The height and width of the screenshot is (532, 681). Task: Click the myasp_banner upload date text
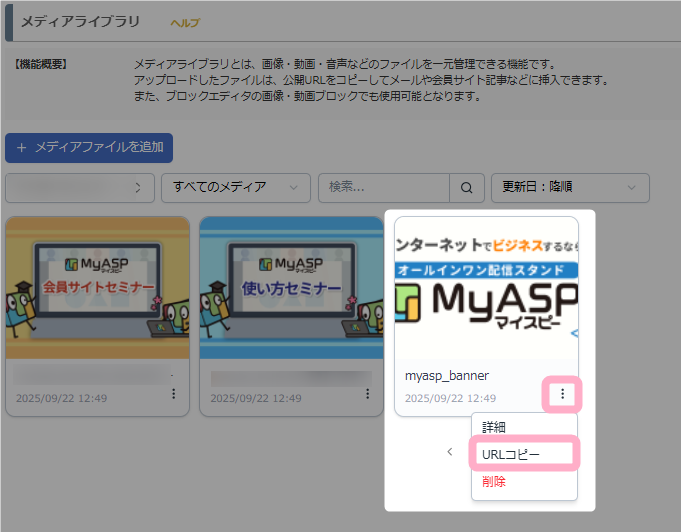(450, 397)
